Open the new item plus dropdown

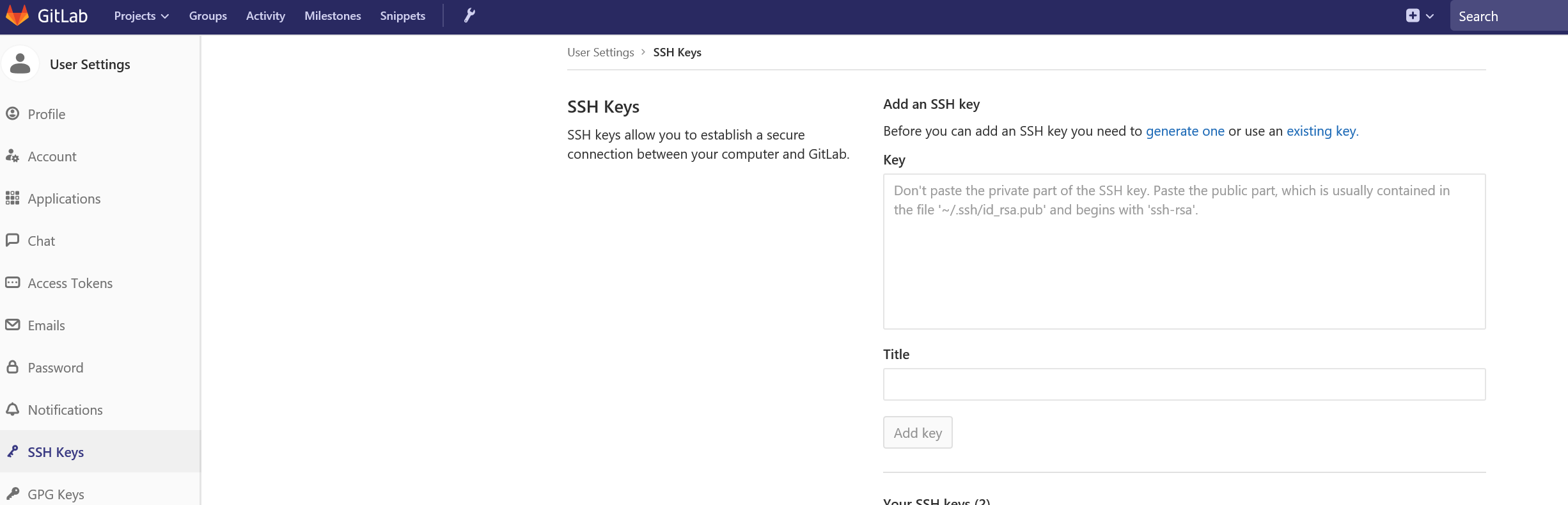click(x=1418, y=15)
